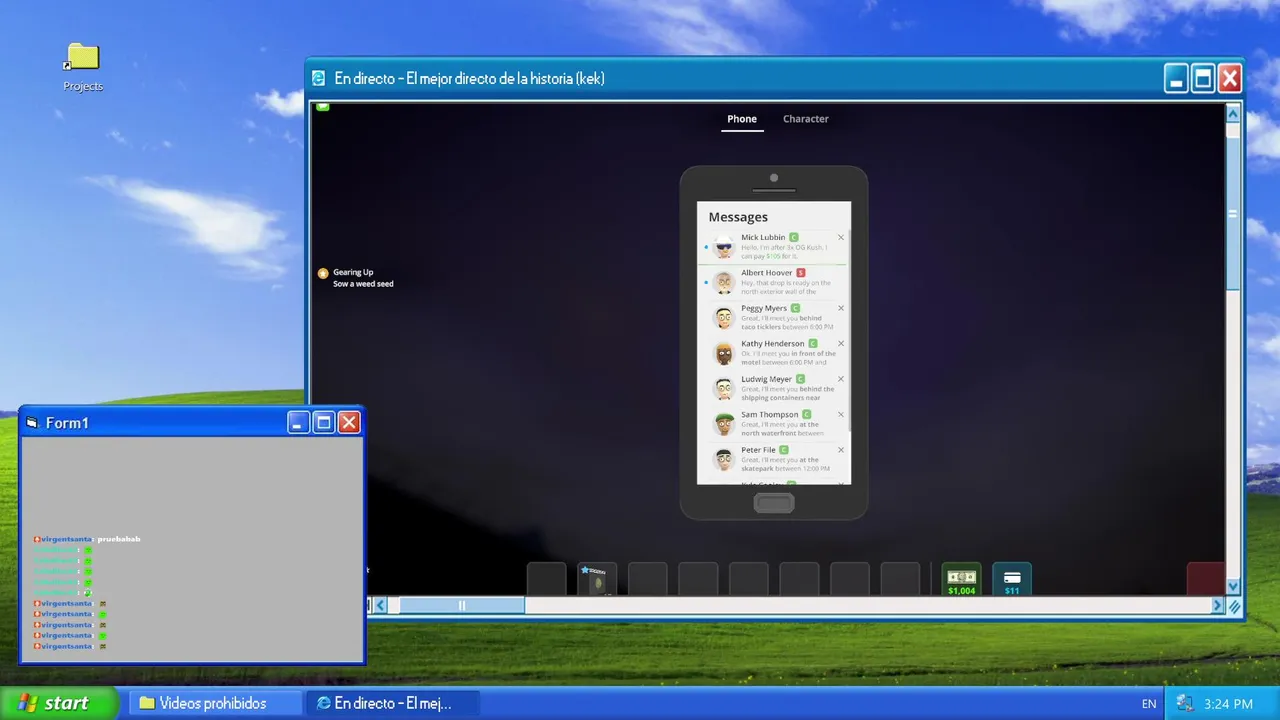Tap Peter File's avatar picture
Viewport: 1280px width, 720px height.
click(724, 460)
